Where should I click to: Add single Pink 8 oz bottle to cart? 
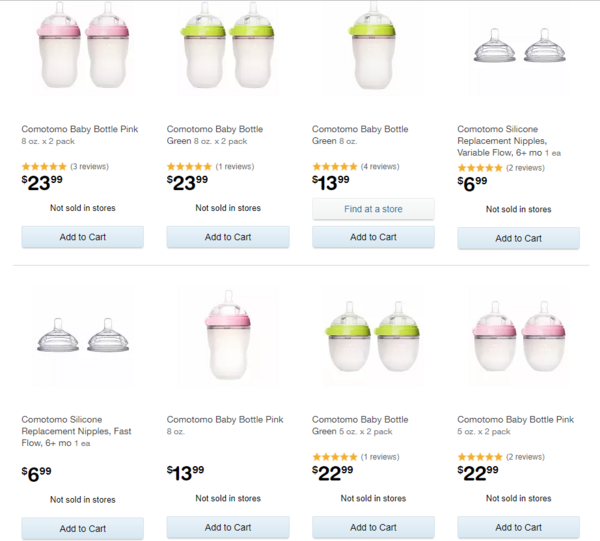click(228, 527)
